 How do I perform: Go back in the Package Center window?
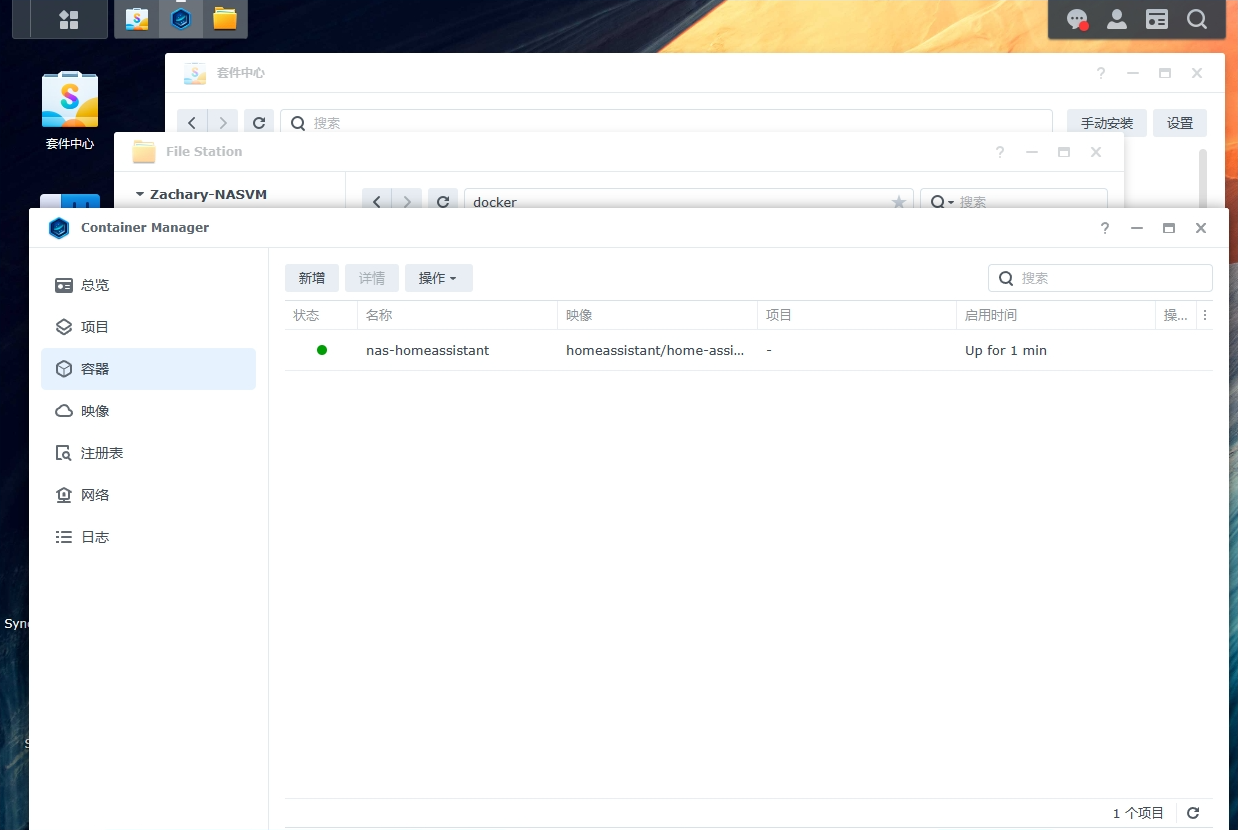coord(192,123)
